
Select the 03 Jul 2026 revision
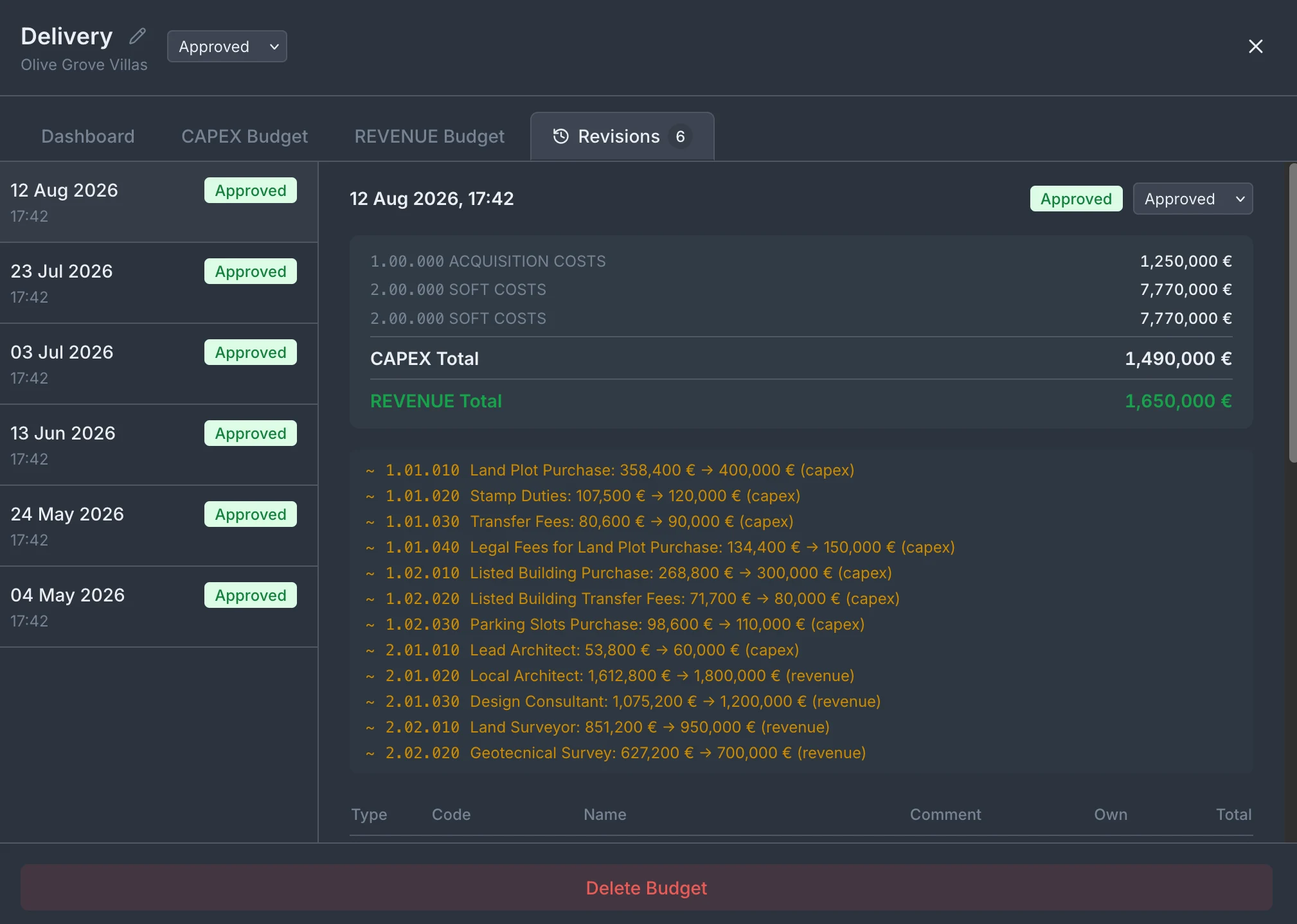click(159, 364)
